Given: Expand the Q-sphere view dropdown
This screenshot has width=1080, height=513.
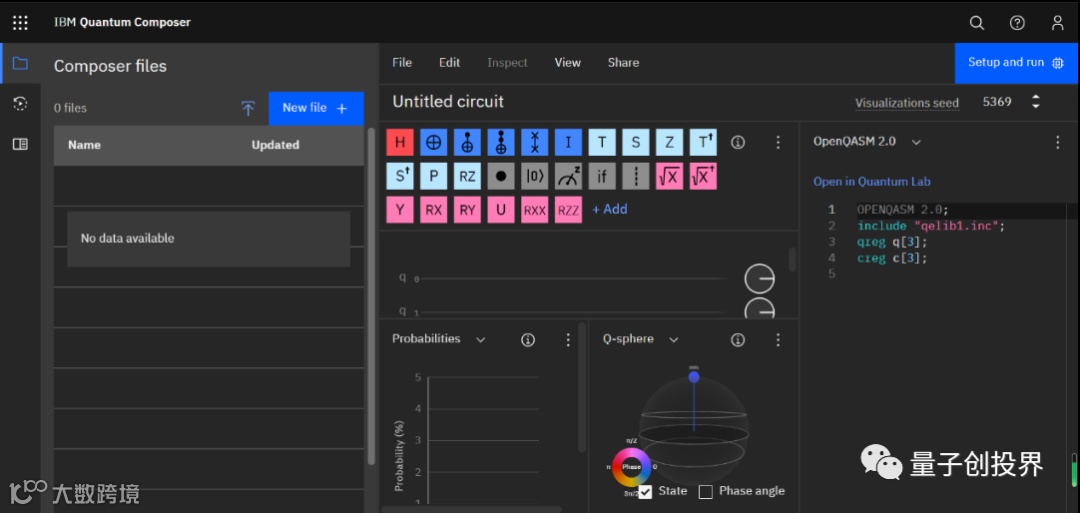Looking at the screenshot, I should pyautogui.click(x=674, y=340).
